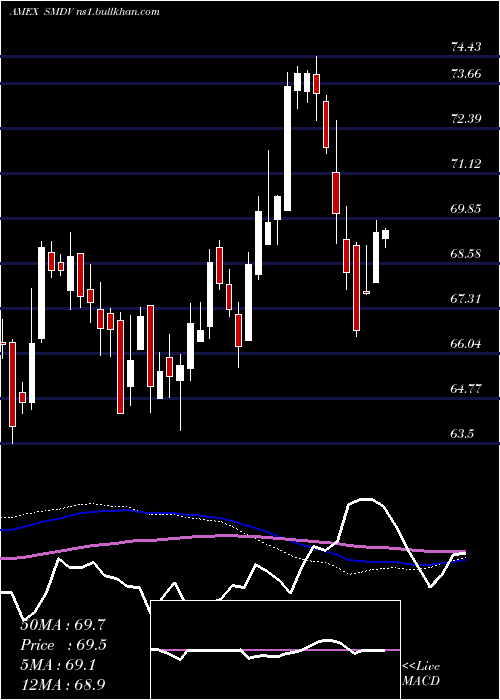Click the MACD inset chart panel
Image resolution: width=500 pixels, height=700 pixels.
point(276,650)
